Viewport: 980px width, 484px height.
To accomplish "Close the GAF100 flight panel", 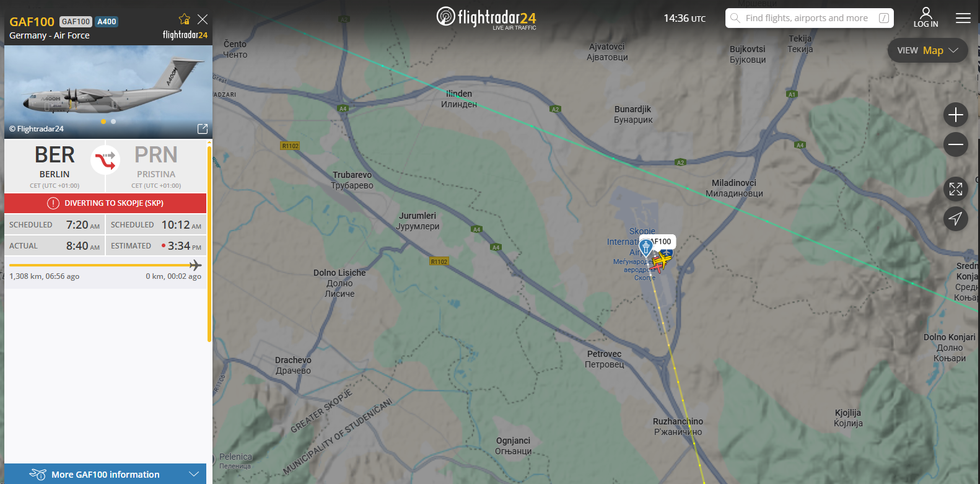I will pyautogui.click(x=202, y=19).
